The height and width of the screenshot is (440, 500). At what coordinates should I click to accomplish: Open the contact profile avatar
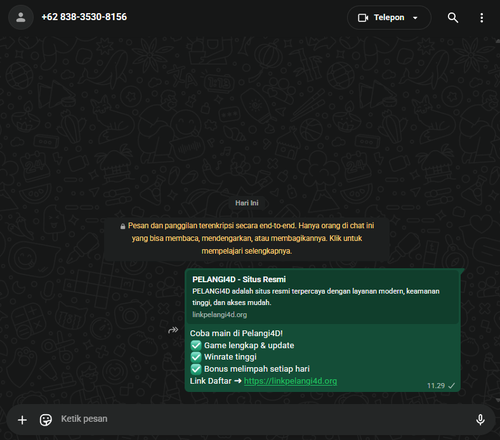pos(21,17)
